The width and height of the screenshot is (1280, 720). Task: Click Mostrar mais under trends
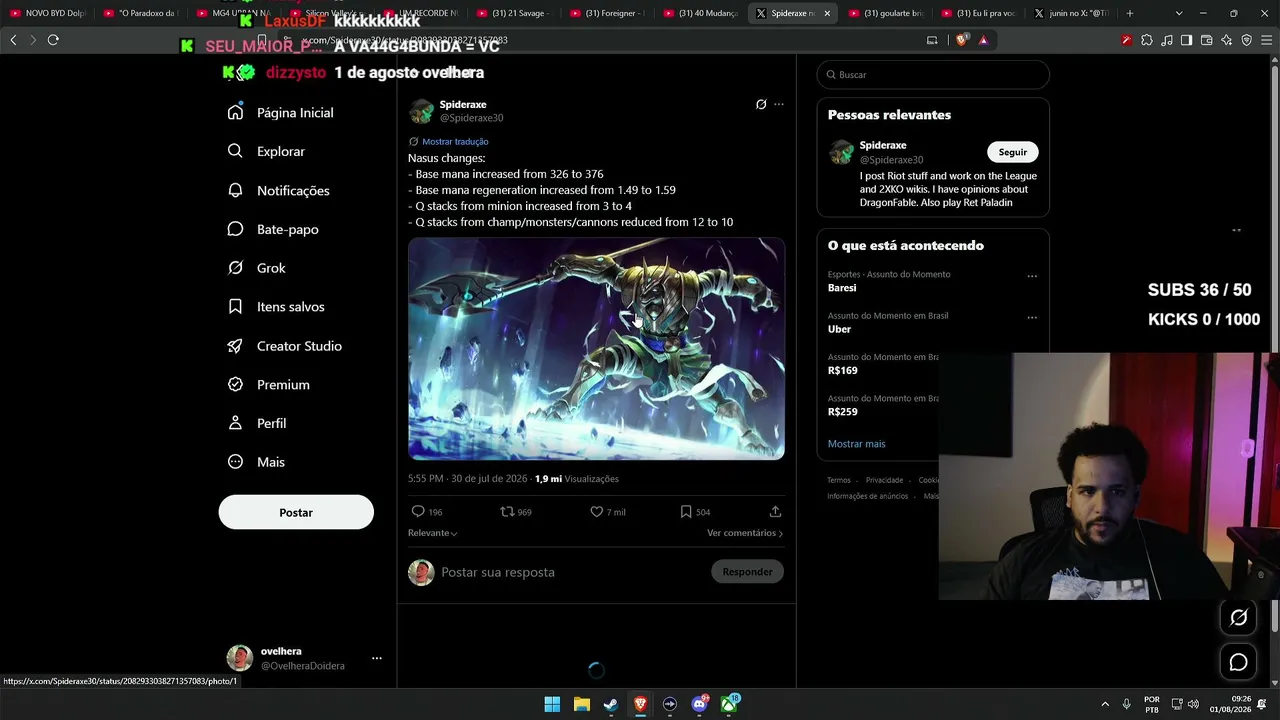pos(857,444)
